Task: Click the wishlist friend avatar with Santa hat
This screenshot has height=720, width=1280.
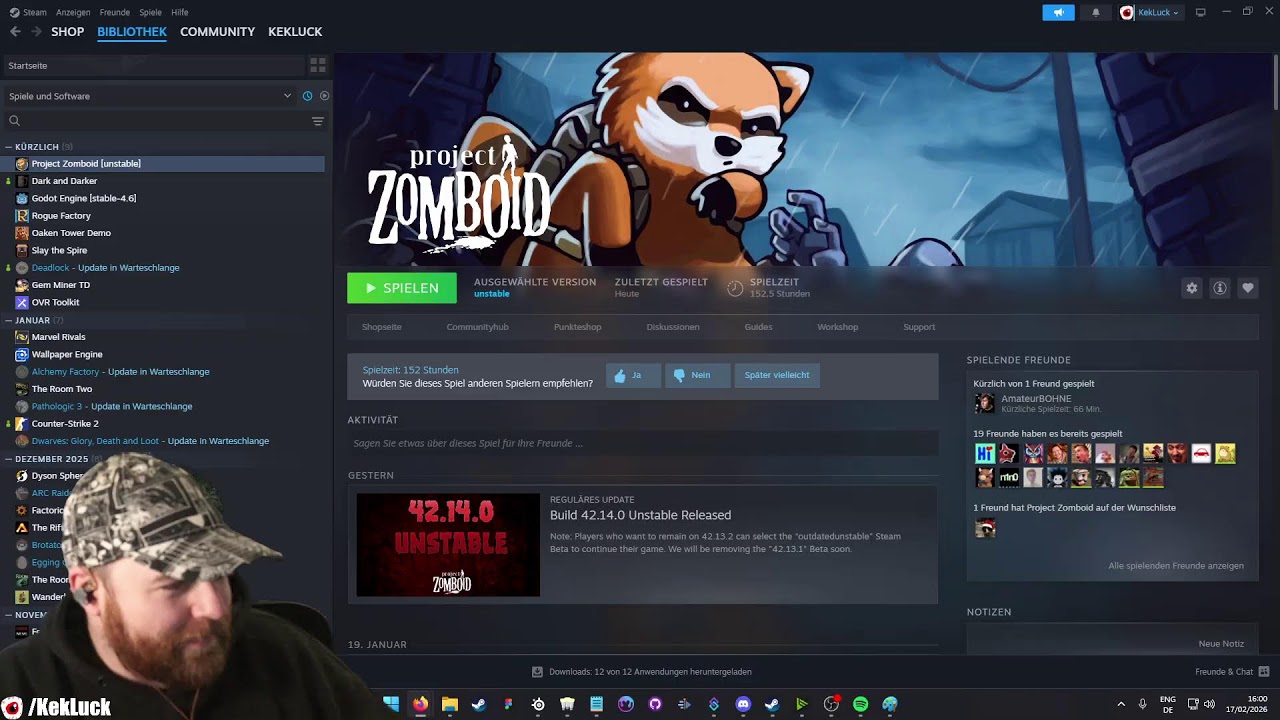Action: tap(985, 528)
